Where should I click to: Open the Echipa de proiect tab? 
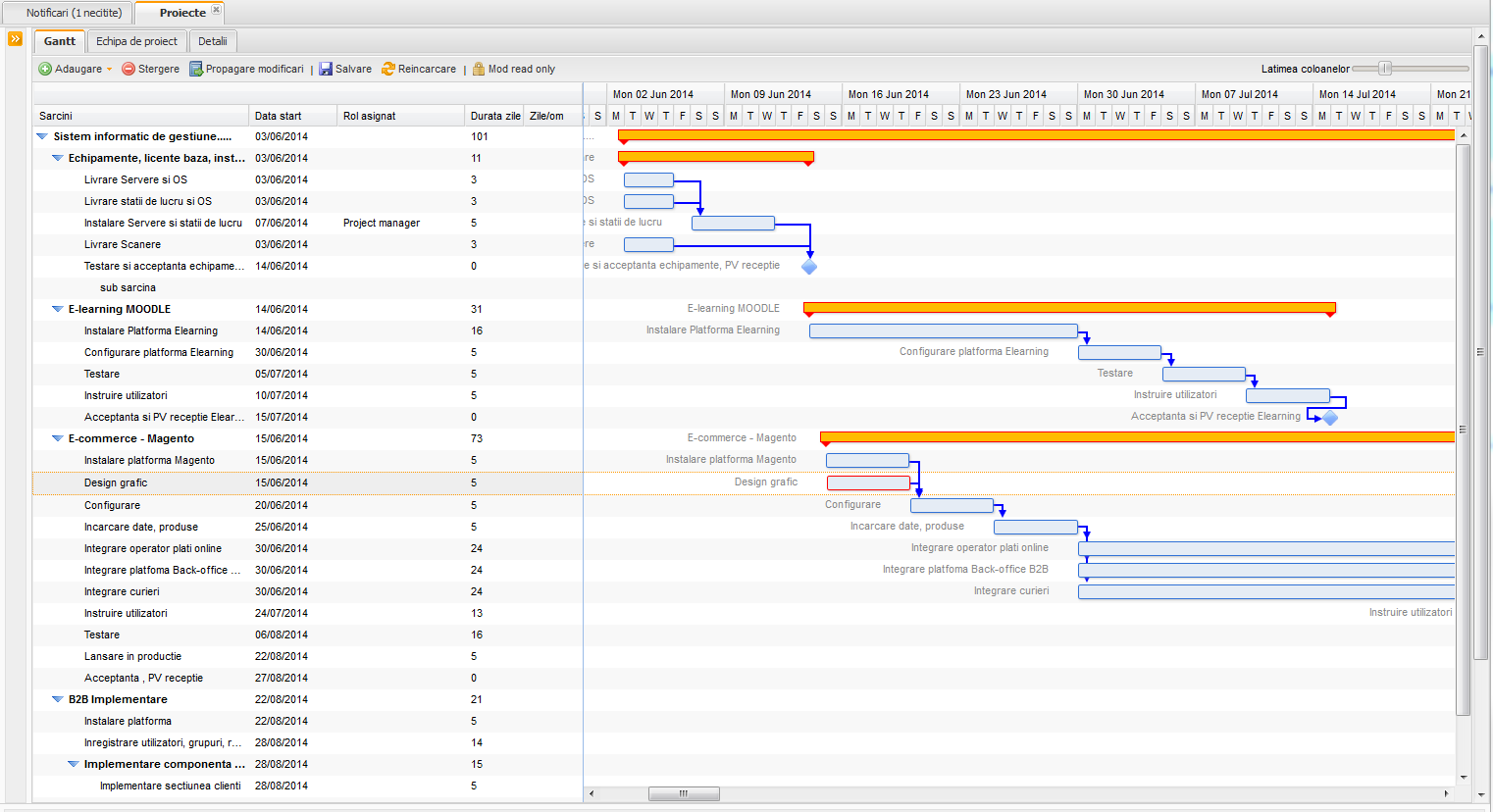click(137, 41)
